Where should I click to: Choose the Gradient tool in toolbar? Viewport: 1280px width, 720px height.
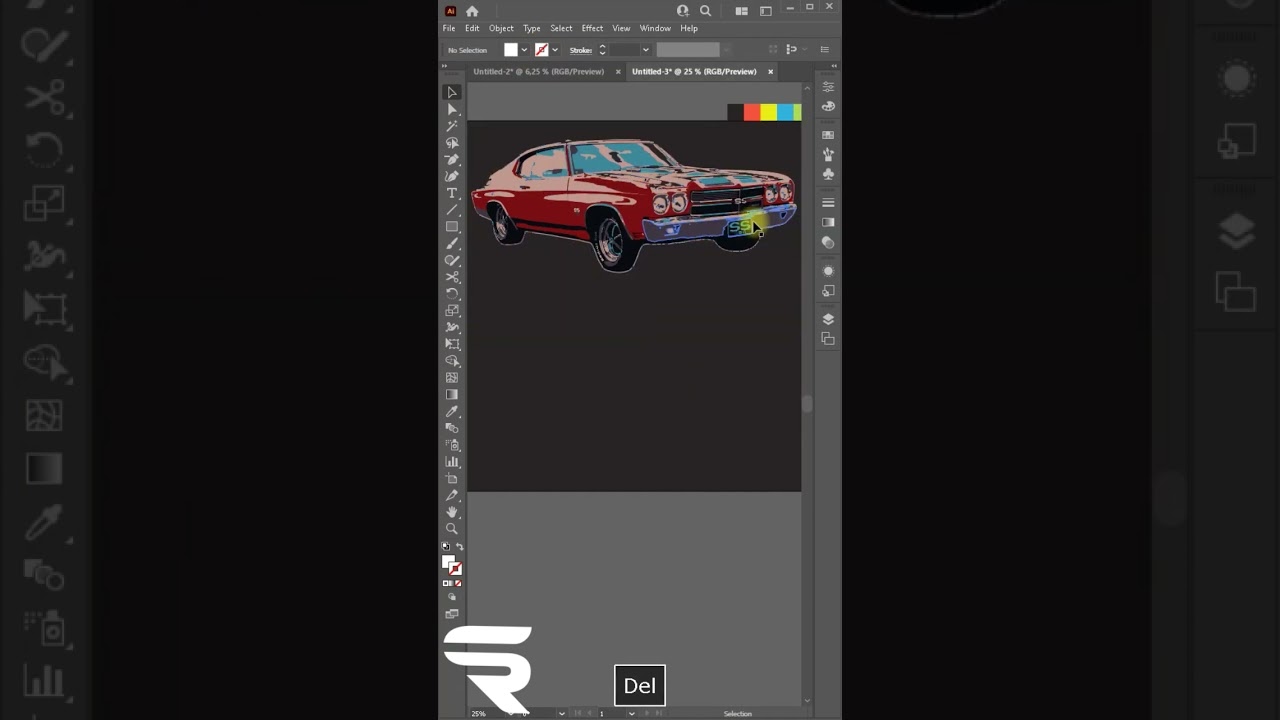452,395
